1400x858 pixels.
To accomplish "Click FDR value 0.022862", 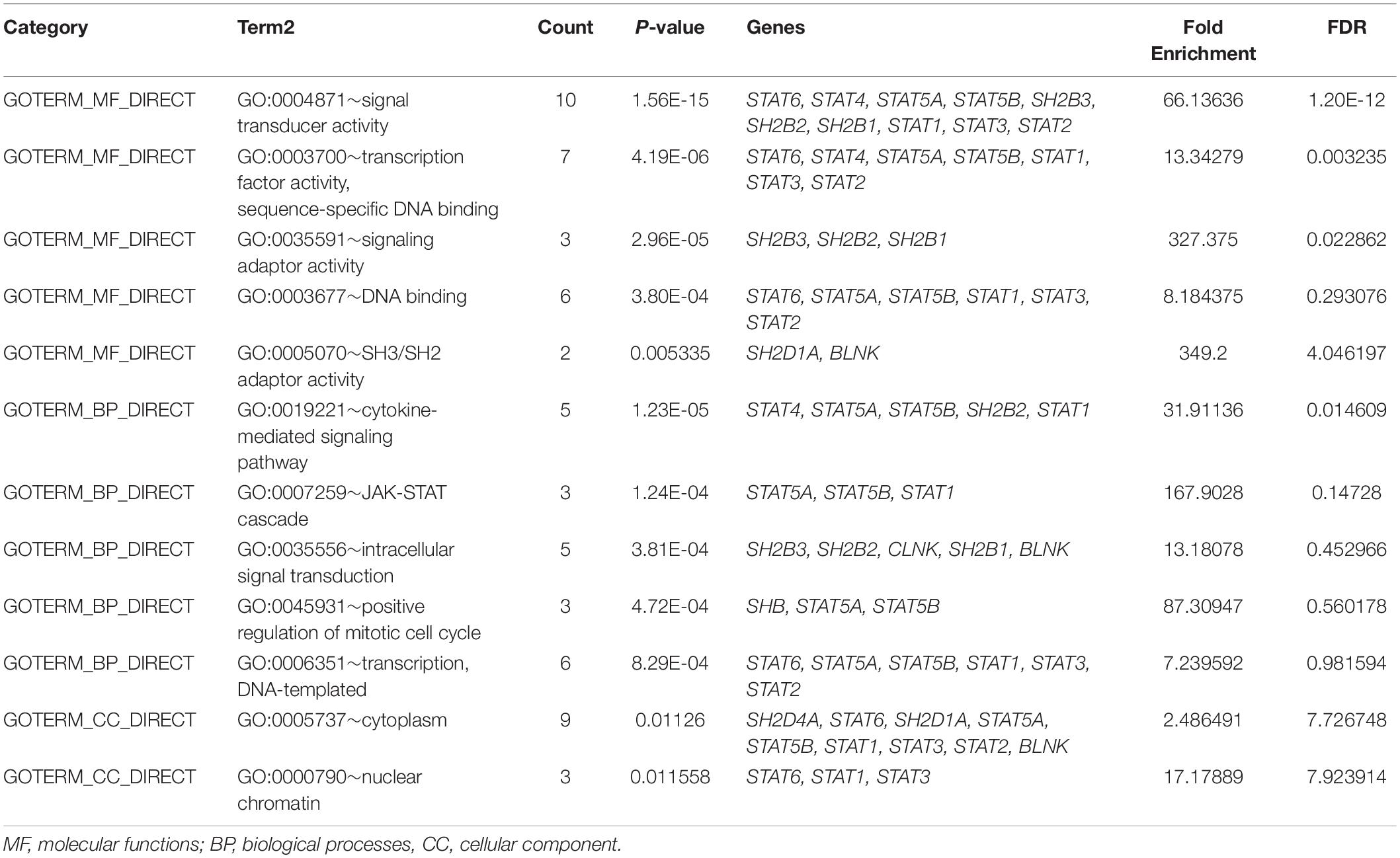I will [x=1346, y=240].
